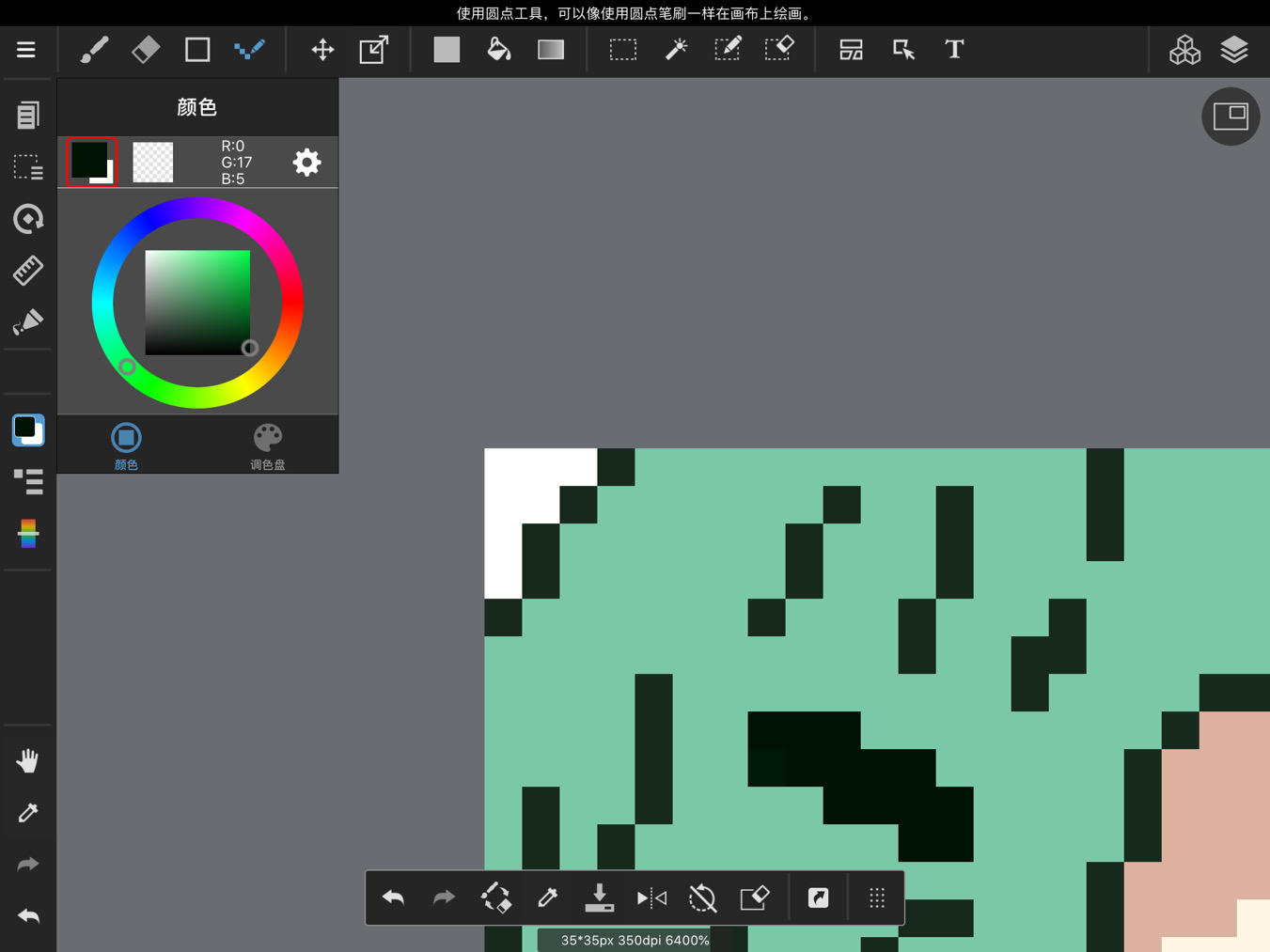Open the hamburger main menu
Image resolution: width=1270 pixels, height=952 pixels.
pyautogui.click(x=26, y=50)
